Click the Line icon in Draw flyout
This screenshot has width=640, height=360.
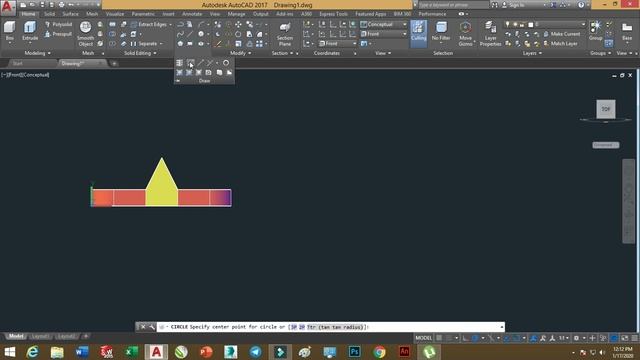[200, 63]
